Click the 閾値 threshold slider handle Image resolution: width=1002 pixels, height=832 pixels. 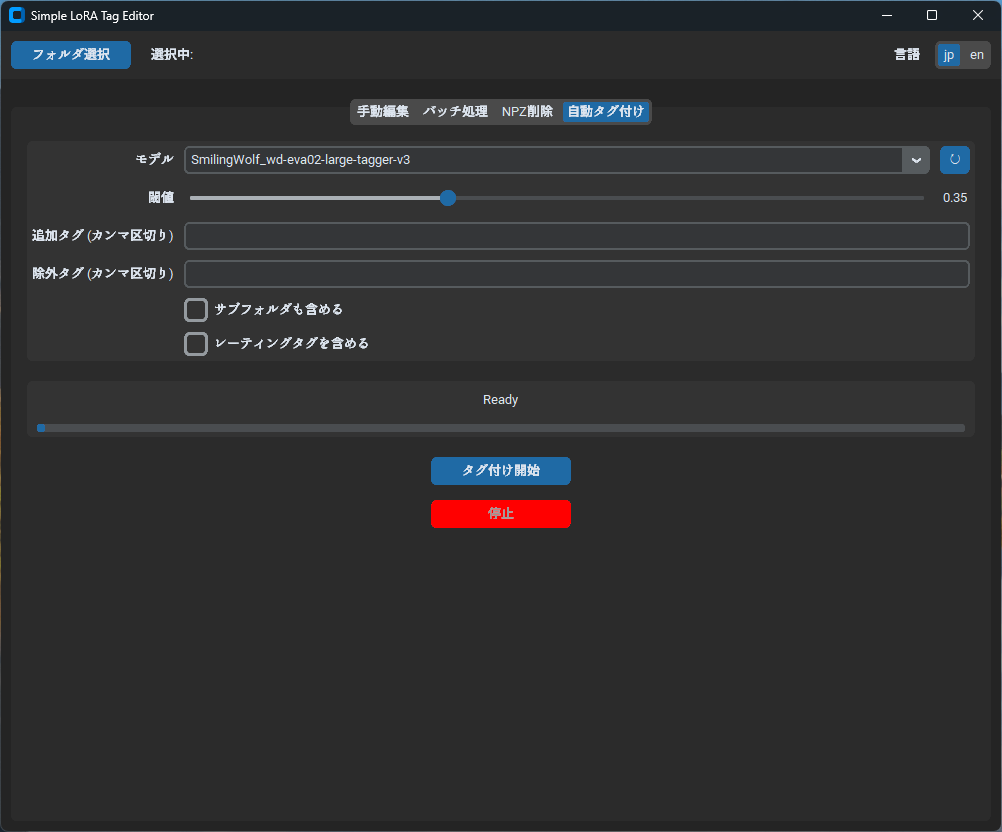pyautogui.click(x=448, y=198)
